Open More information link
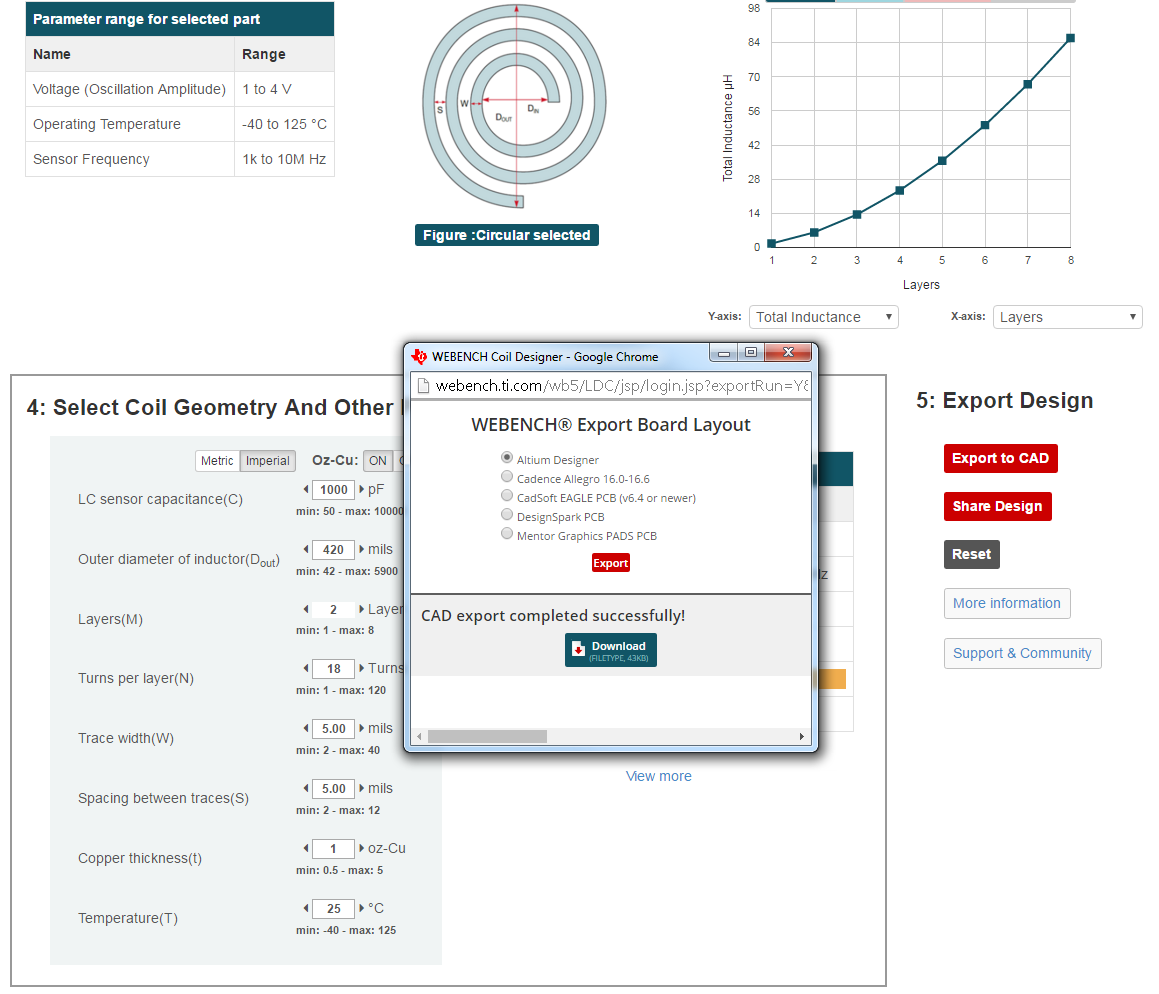Image resolution: width=1159 pixels, height=994 pixels. 1007,603
